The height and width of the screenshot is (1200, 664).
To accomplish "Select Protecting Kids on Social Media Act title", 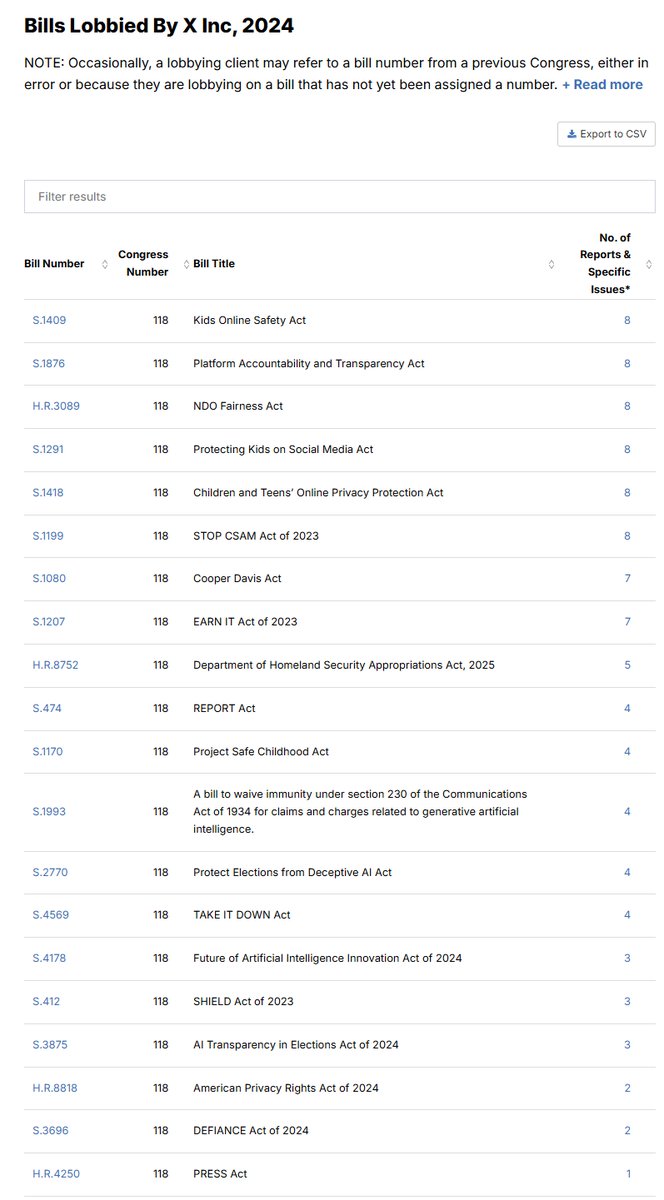I will click(283, 450).
